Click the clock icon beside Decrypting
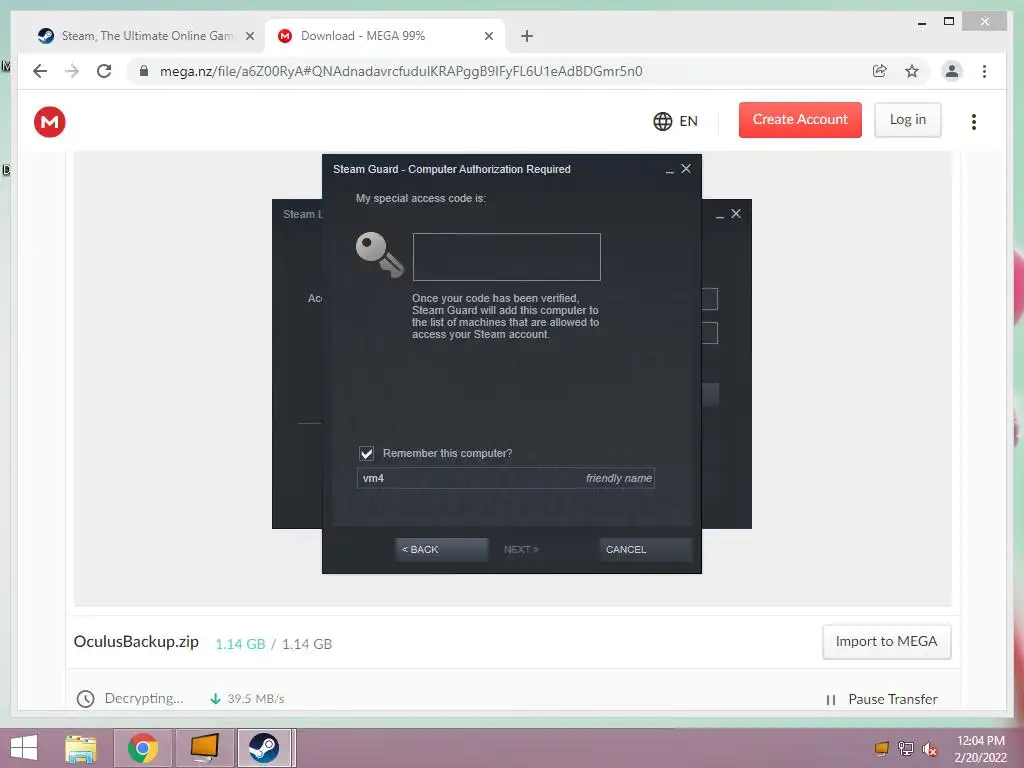Screen dimensions: 1024x768 86,699
